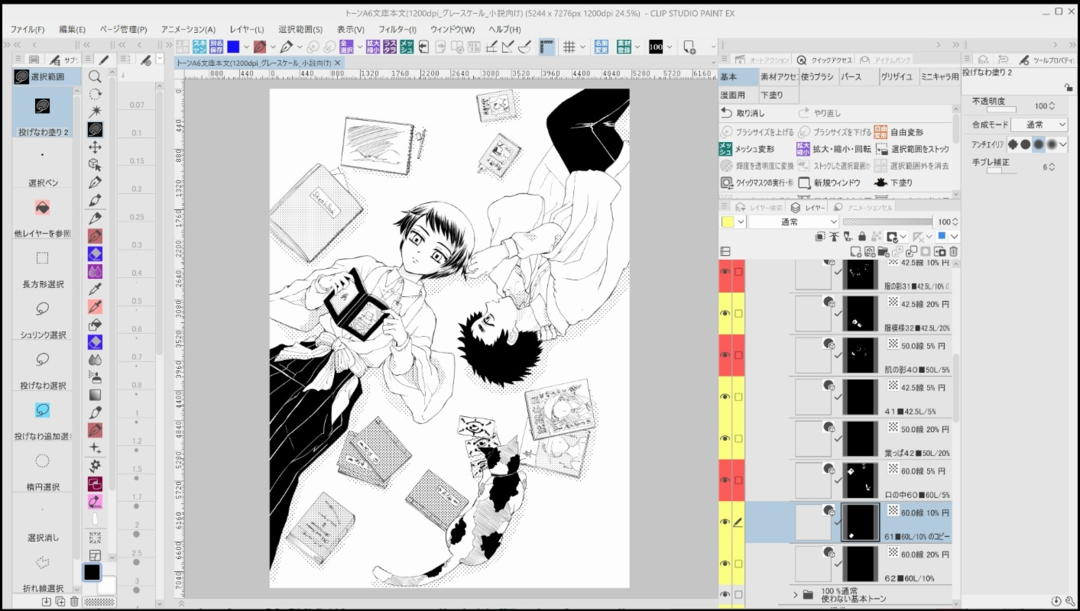
Task: Switch to the グリザイユ quick access tab
Action: [896, 77]
